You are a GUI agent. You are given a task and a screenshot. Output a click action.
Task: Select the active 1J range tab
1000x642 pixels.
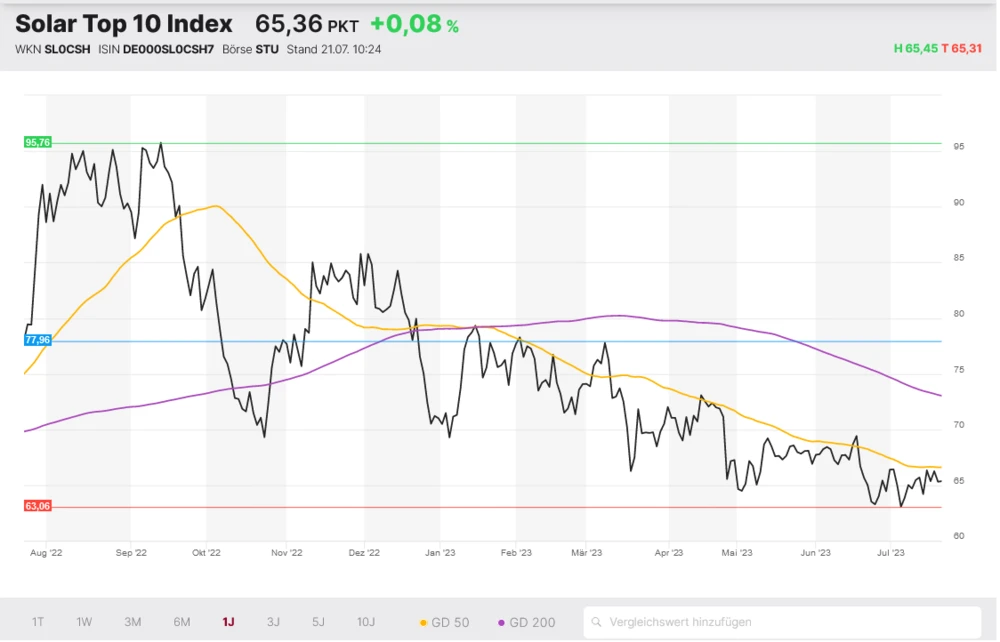[x=228, y=622]
